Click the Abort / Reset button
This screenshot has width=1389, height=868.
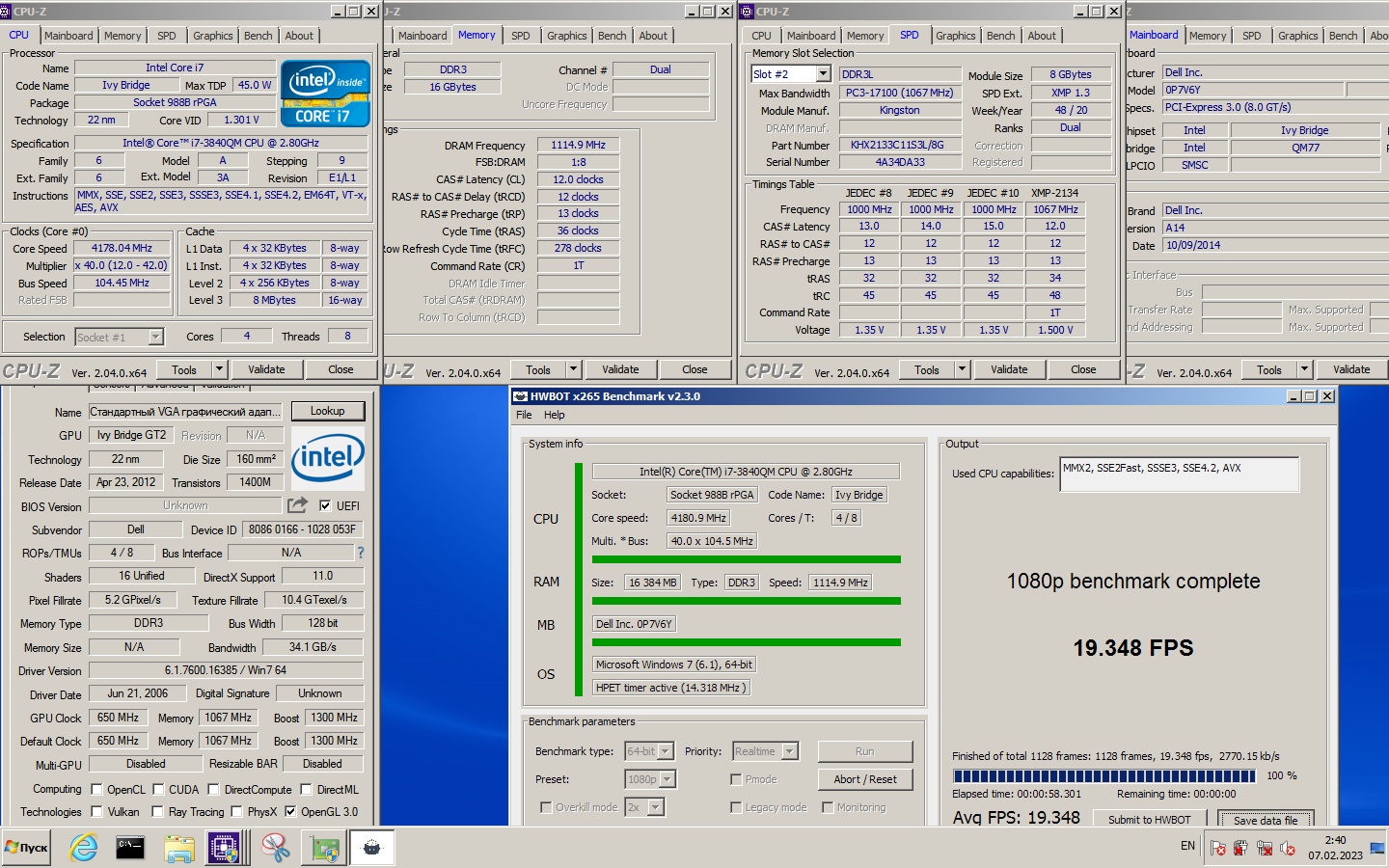click(x=865, y=779)
